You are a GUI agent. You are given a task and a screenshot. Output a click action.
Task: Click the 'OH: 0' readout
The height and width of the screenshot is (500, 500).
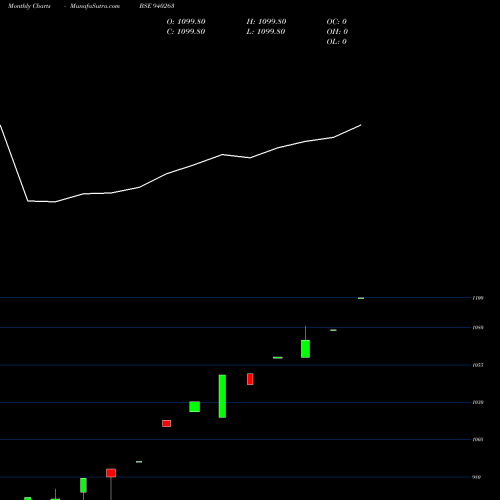[337, 32]
